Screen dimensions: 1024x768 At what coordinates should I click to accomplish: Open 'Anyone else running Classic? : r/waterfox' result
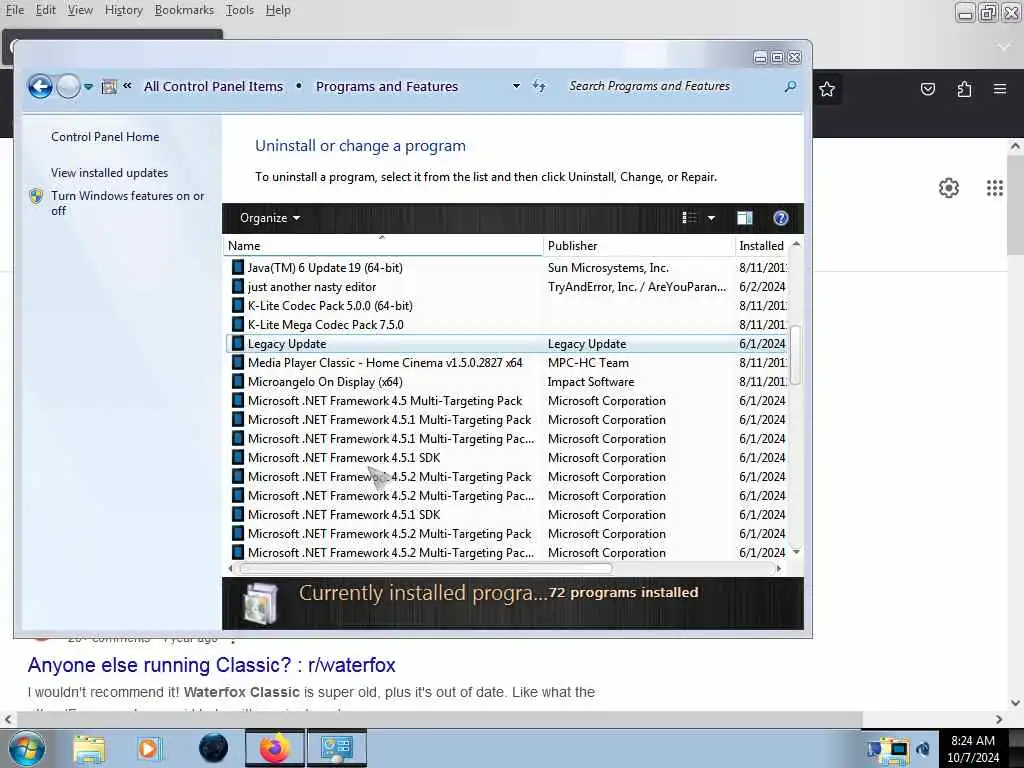point(212,665)
